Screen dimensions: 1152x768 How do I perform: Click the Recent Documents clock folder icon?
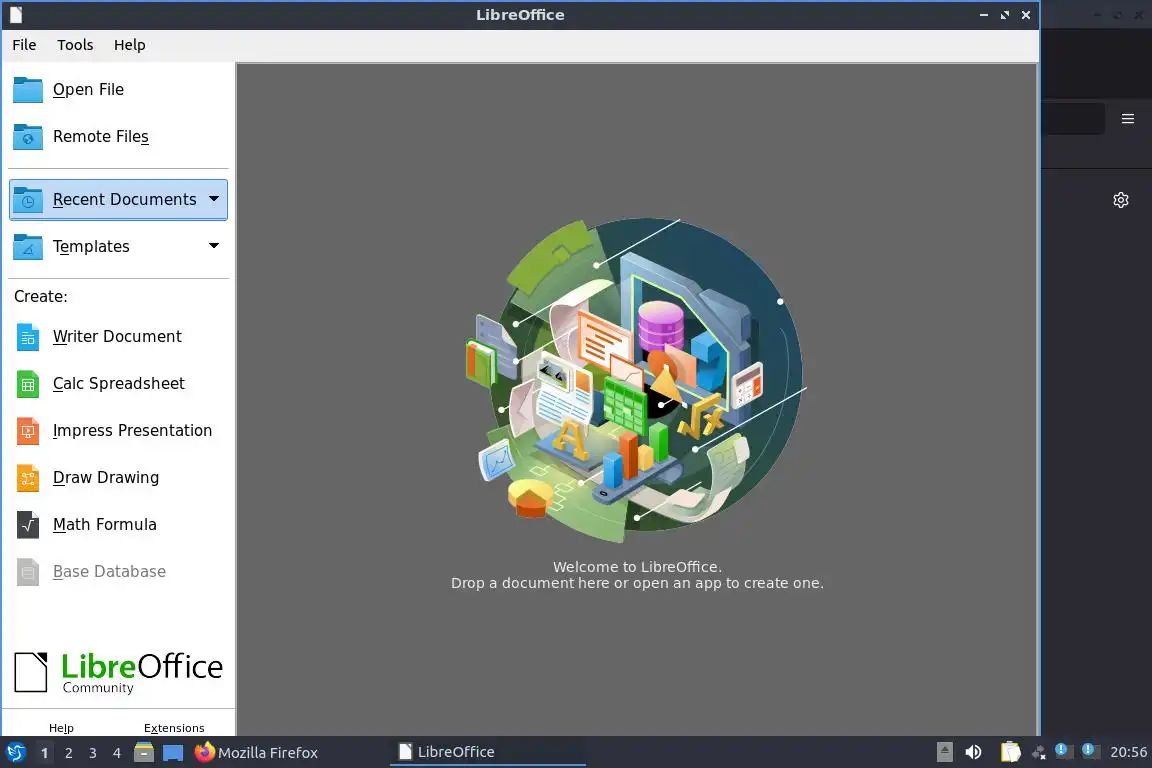coord(28,200)
